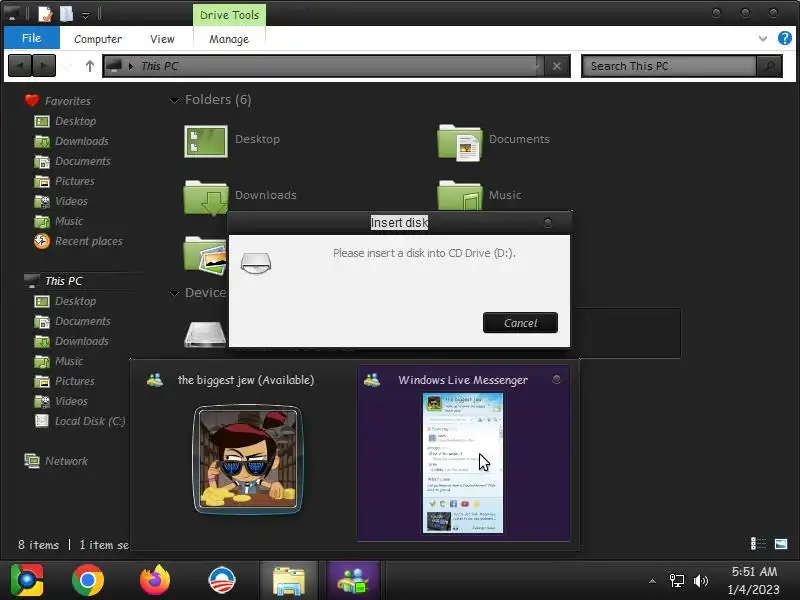Select the Music folder icon
This screenshot has width=800, height=600.
tap(460, 195)
